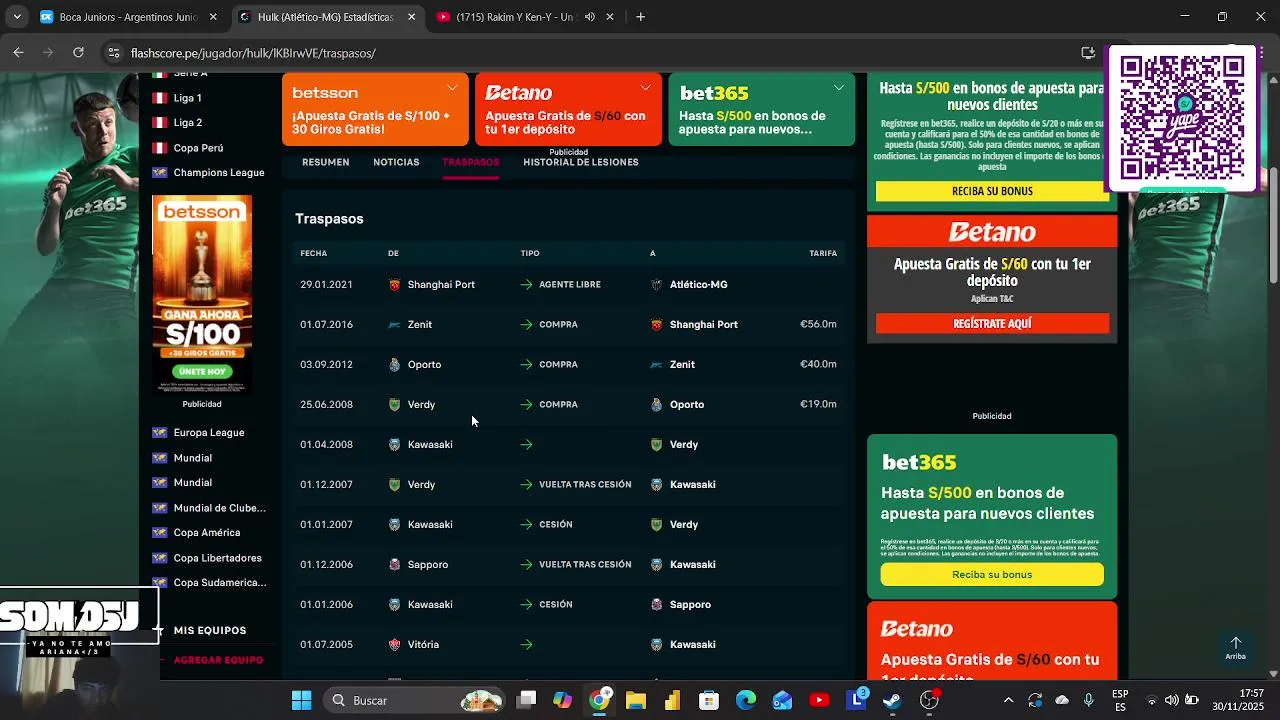Viewport: 1280px width, 720px height.
Task: Open Europa League in the sidebar
Action: click(x=208, y=433)
